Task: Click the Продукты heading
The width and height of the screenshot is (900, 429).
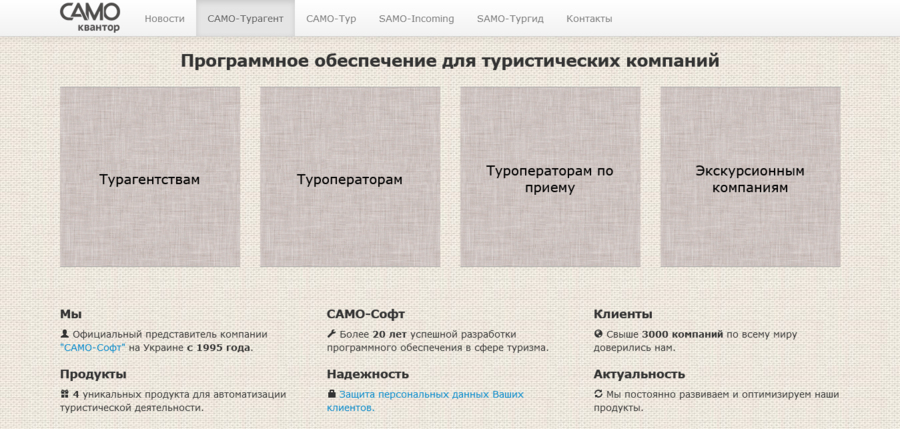Action: pos(93,374)
